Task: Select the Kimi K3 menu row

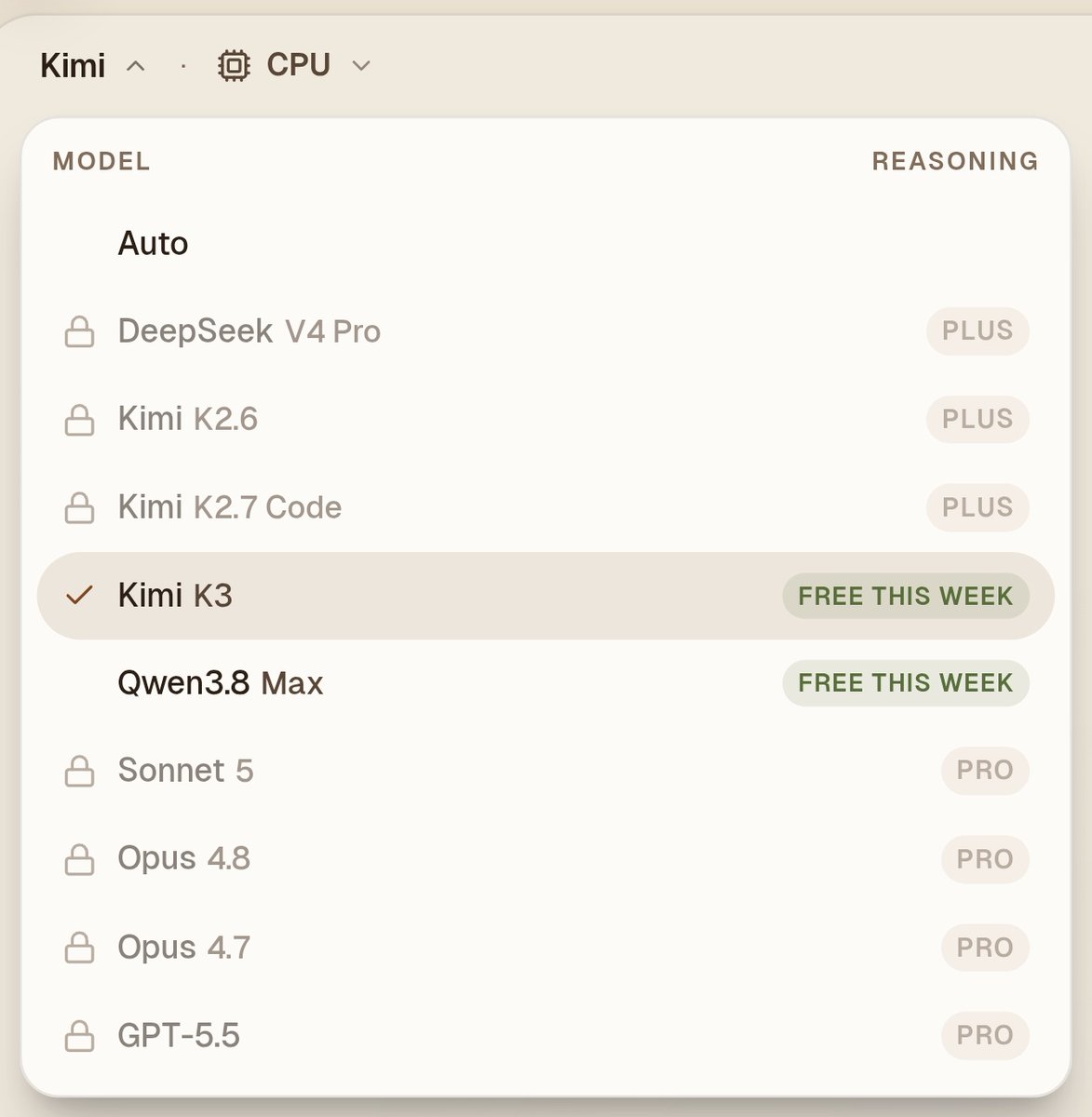Action: pos(546,596)
